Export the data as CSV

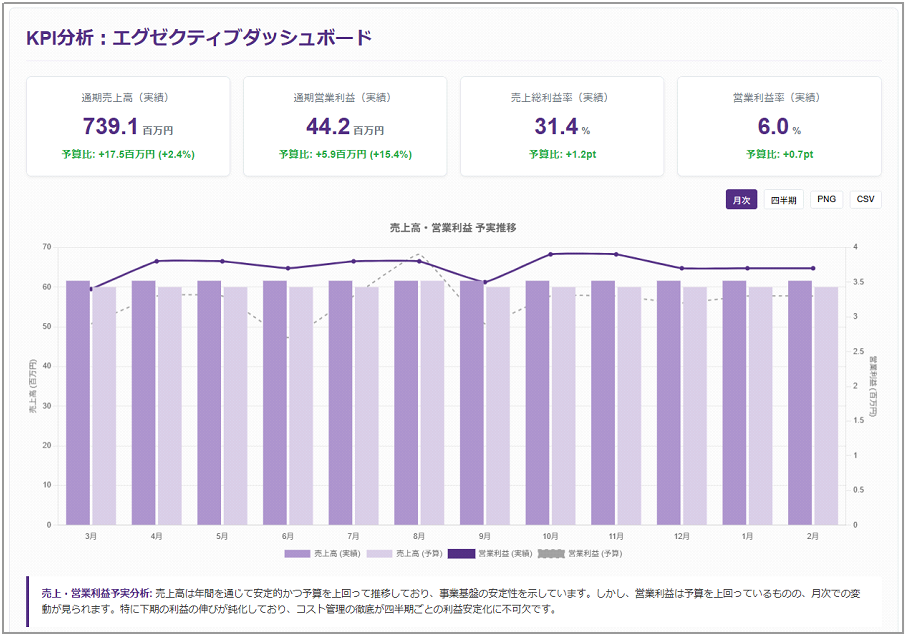pyautogui.click(x=864, y=199)
